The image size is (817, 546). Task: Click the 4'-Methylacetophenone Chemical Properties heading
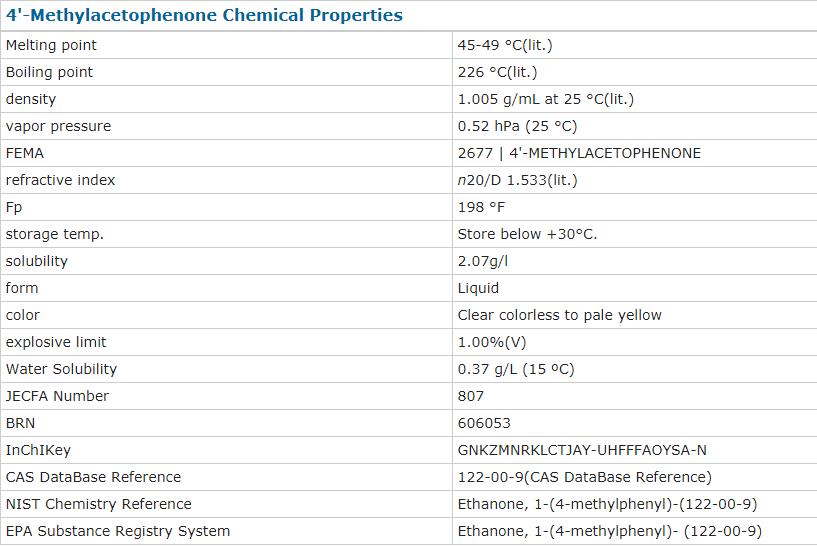204,15
